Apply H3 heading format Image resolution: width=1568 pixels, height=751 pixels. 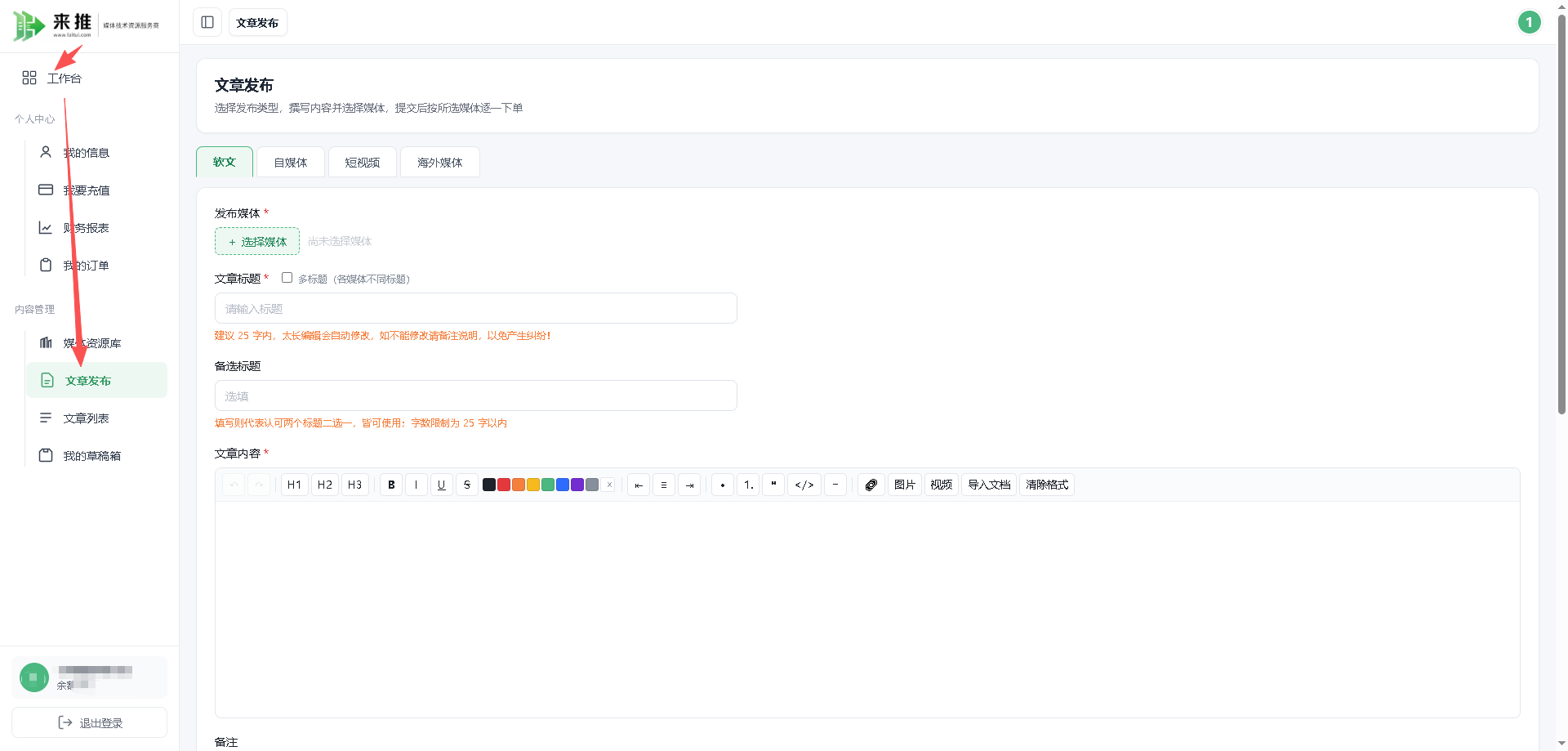click(355, 485)
